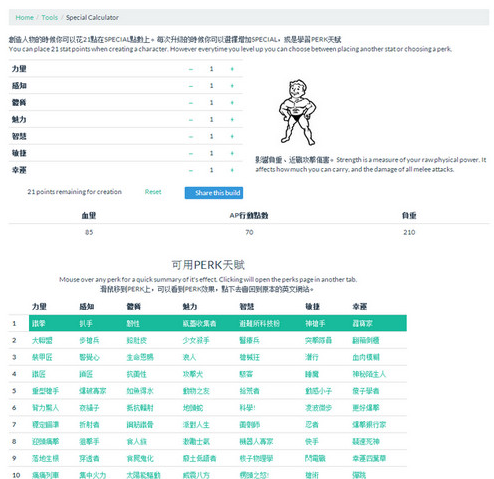The image size is (494, 479).
Task: Open the 生命恩賜 perk in level 3 row
Action: tap(140, 357)
